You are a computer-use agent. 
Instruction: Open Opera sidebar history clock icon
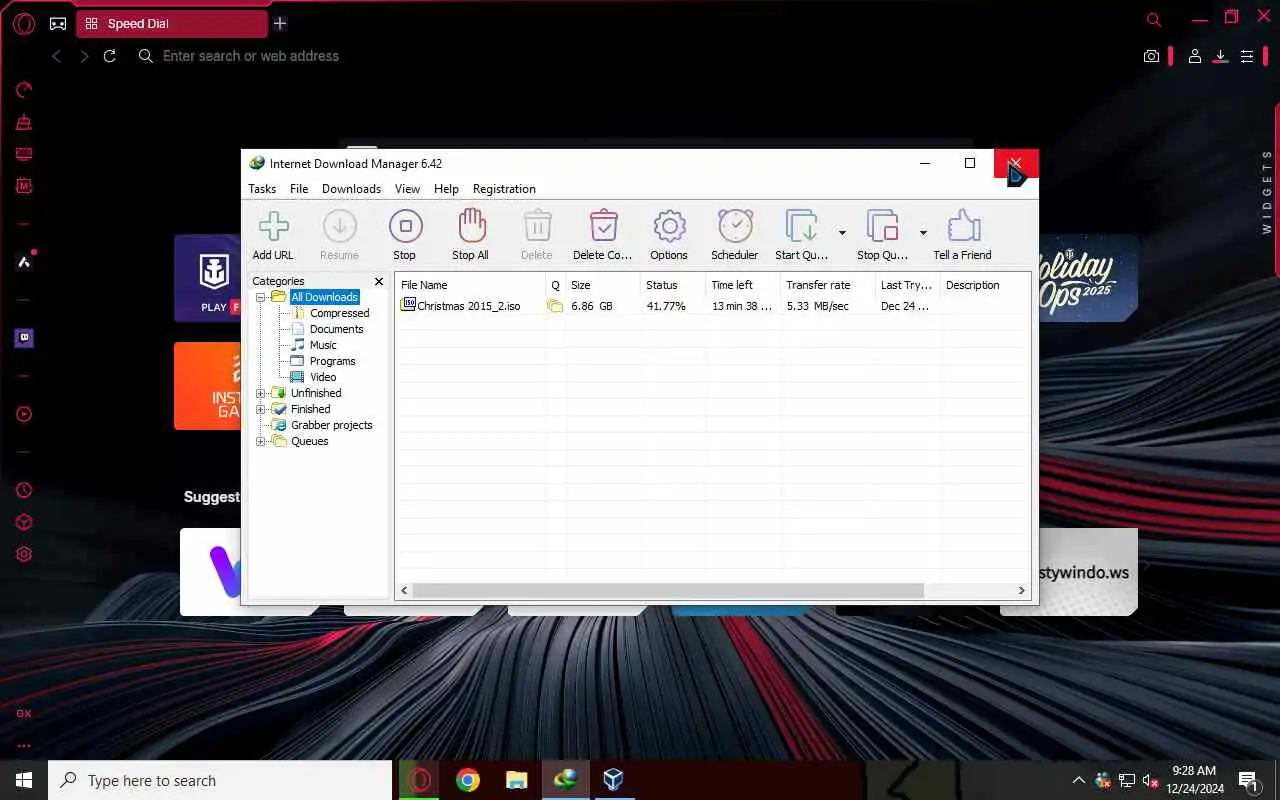(x=24, y=490)
